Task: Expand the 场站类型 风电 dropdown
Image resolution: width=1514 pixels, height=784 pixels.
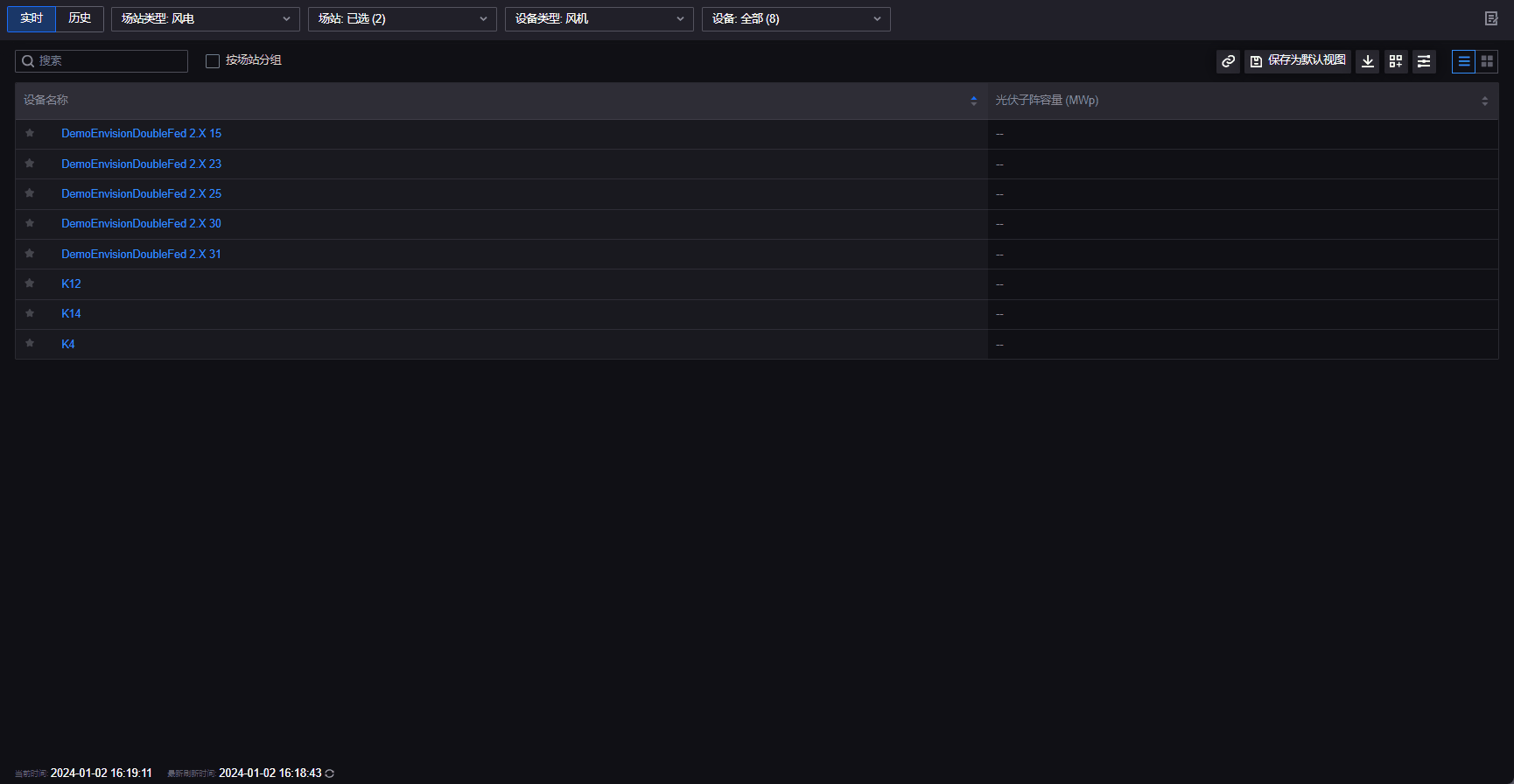Action: (205, 19)
